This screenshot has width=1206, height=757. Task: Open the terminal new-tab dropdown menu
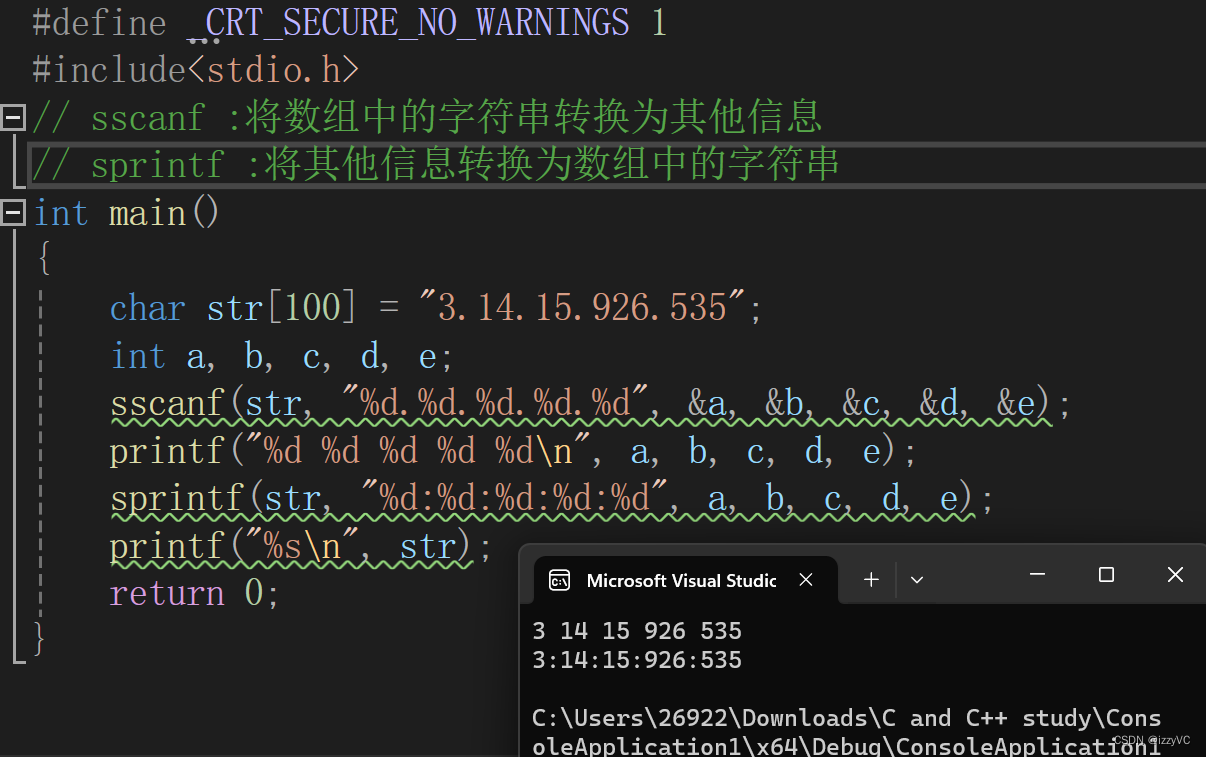(x=916, y=579)
